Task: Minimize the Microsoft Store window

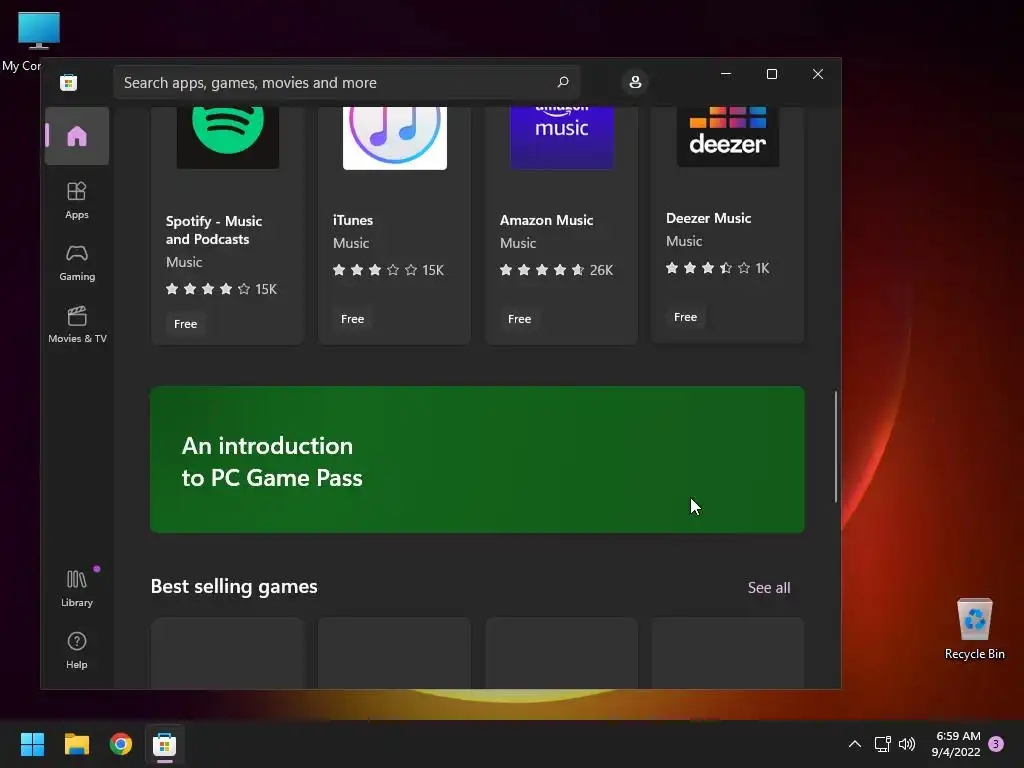Action: 726,74
